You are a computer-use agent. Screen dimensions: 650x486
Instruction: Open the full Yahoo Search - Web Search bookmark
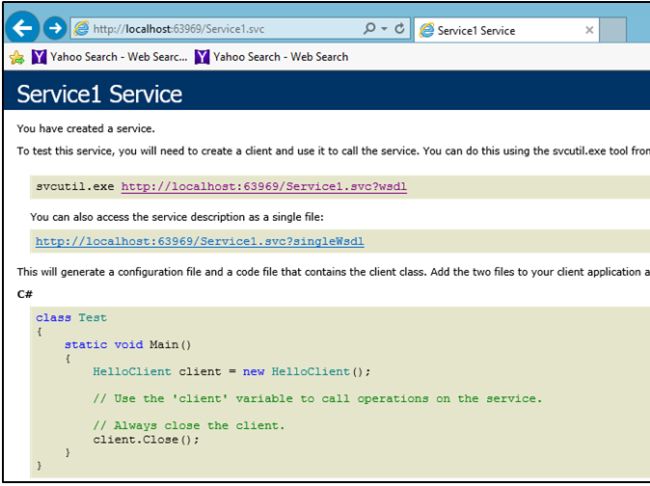[272, 57]
